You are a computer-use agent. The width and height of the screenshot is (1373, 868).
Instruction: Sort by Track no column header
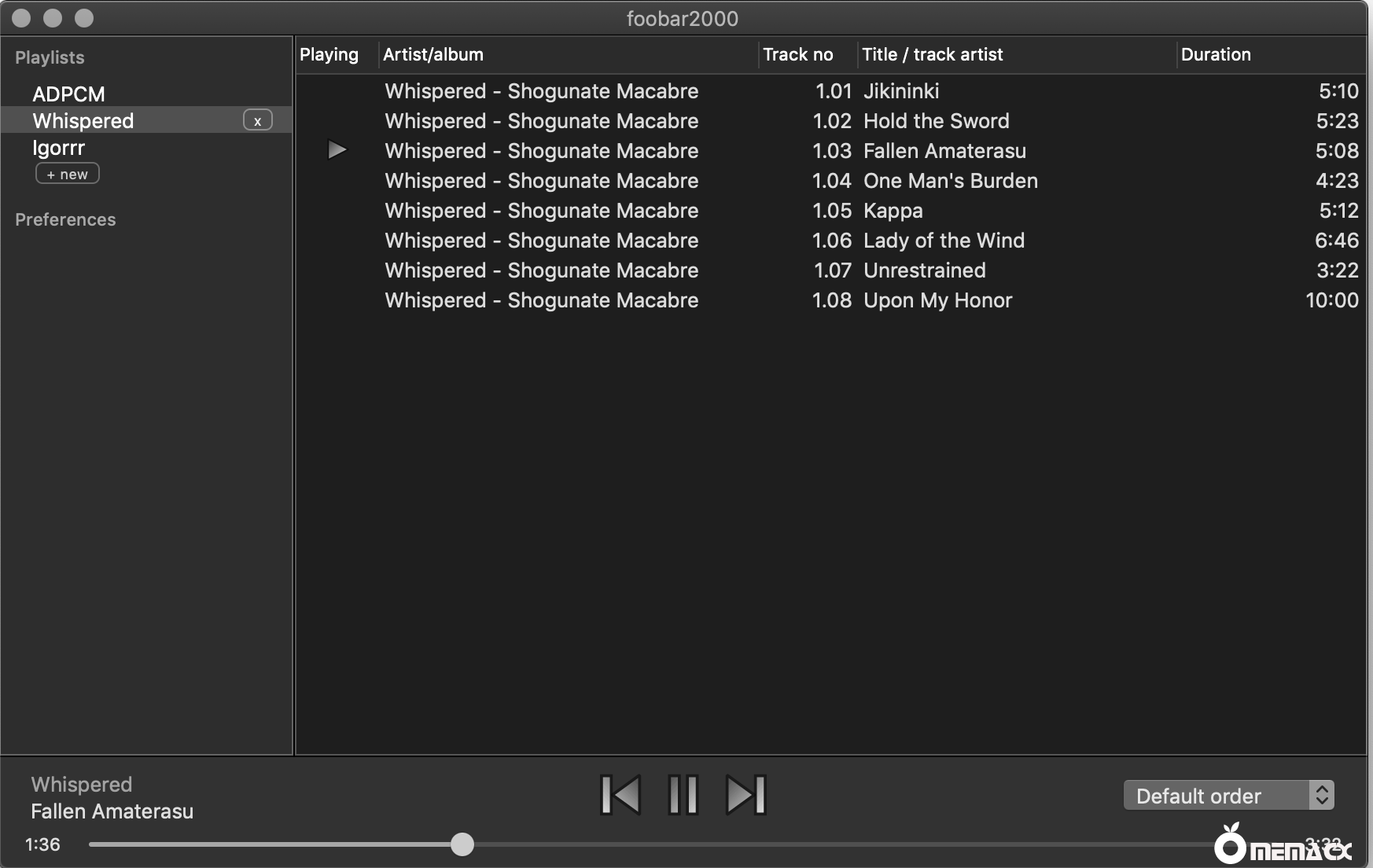797,55
